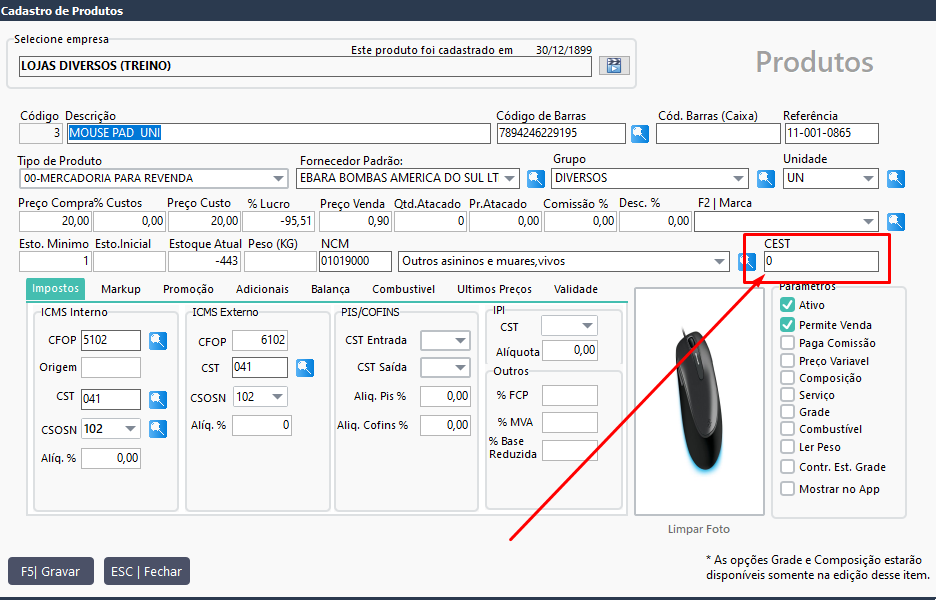Click the Descrição field with MOUSE PAD UNI
The image size is (936, 600).
tap(278, 133)
